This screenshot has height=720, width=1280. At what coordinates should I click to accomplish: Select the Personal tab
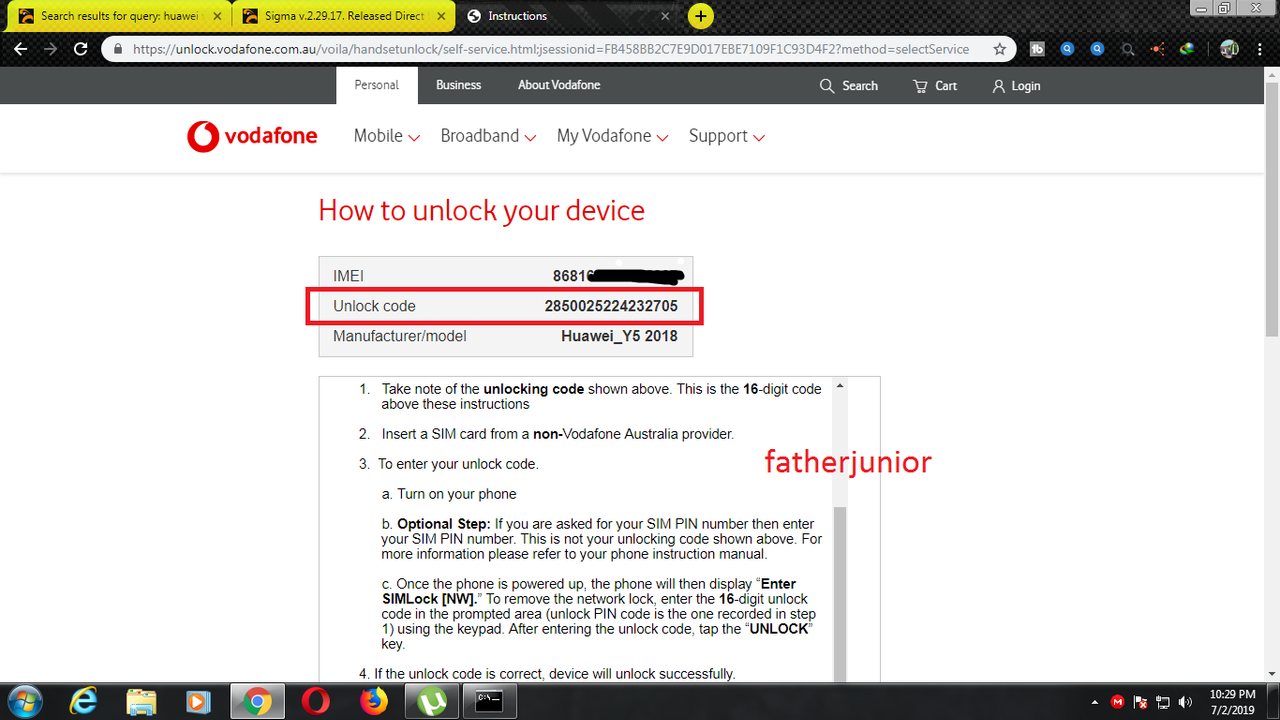(x=377, y=85)
